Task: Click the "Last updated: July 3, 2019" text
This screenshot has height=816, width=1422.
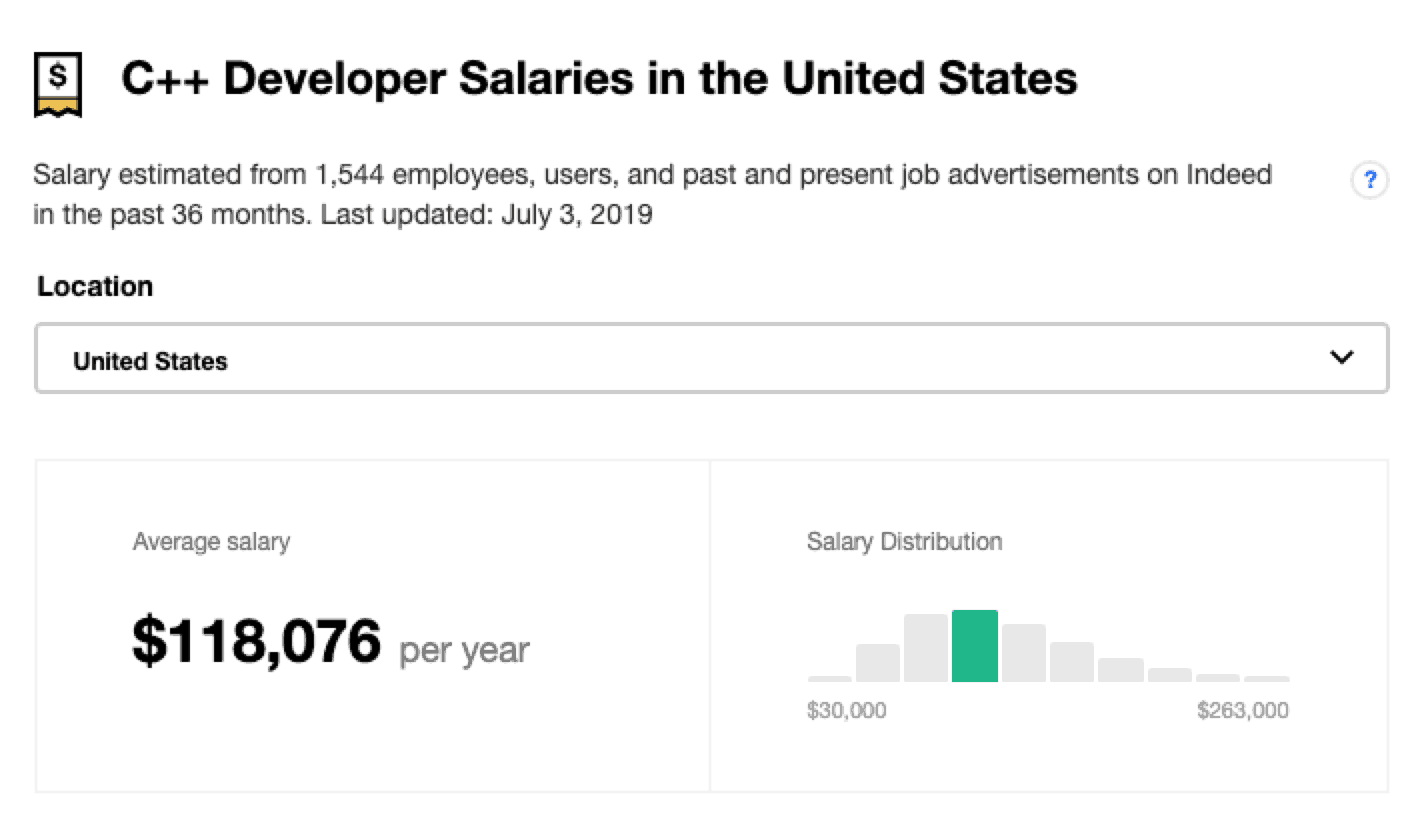Action: click(486, 215)
